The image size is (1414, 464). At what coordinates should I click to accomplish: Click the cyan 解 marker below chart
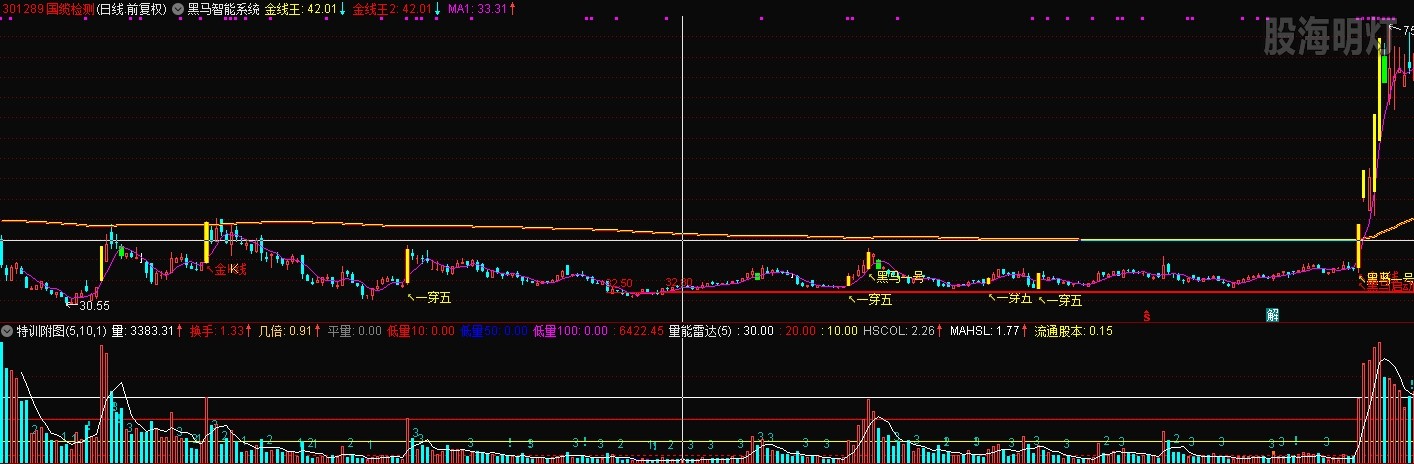(x=1273, y=315)
